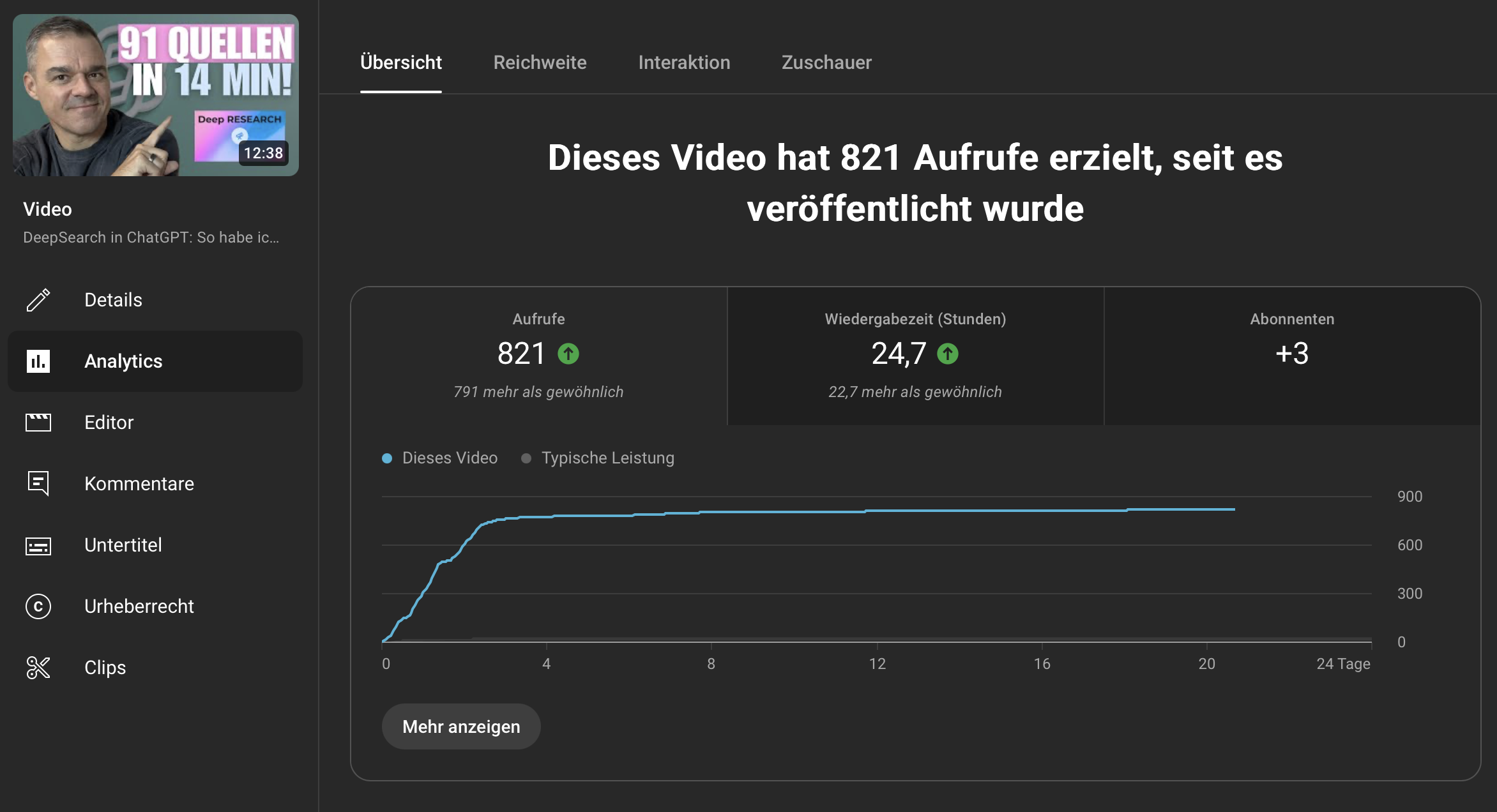Open the Interaktion tab
The image size is (1497, 812).
click(684, 63)
